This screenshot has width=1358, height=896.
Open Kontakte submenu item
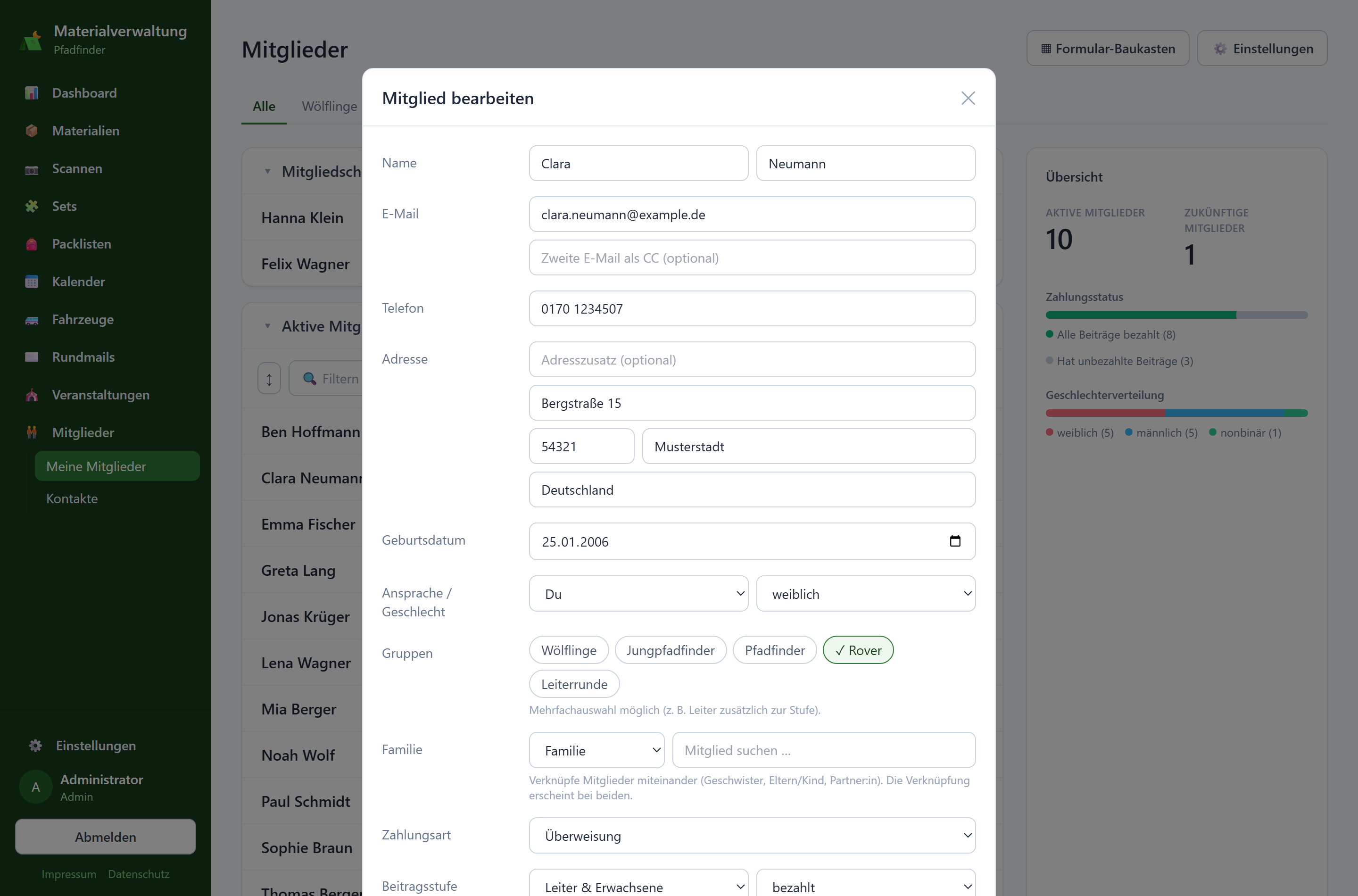pyautogui.click(x=117, y=498)
